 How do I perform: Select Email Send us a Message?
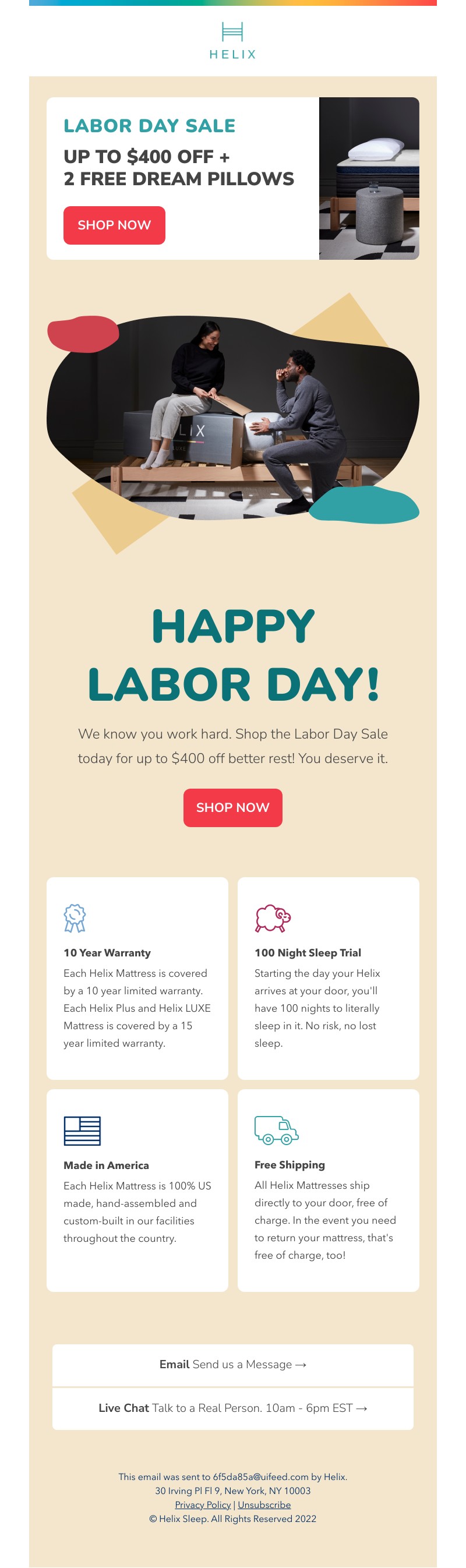click(232, 1364)
